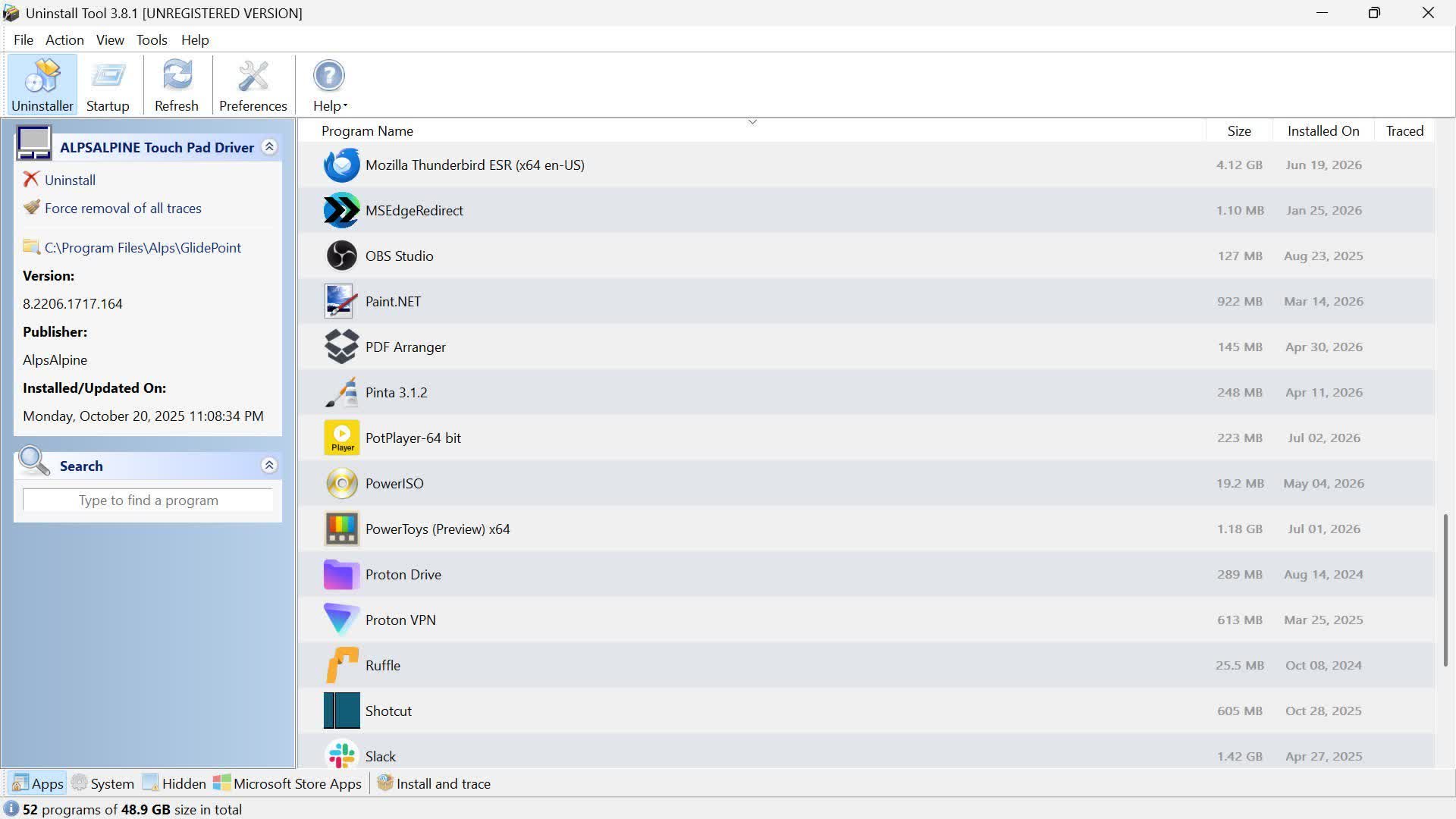Switch to the System tab
Image resolution: width=1456 pixels, height=819 pixels.
(x=102, y=783)
